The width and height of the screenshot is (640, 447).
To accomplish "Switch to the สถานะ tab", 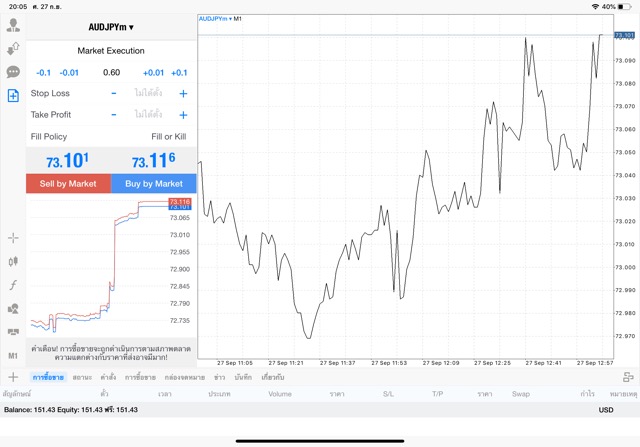I will click(x=82, y=377).
